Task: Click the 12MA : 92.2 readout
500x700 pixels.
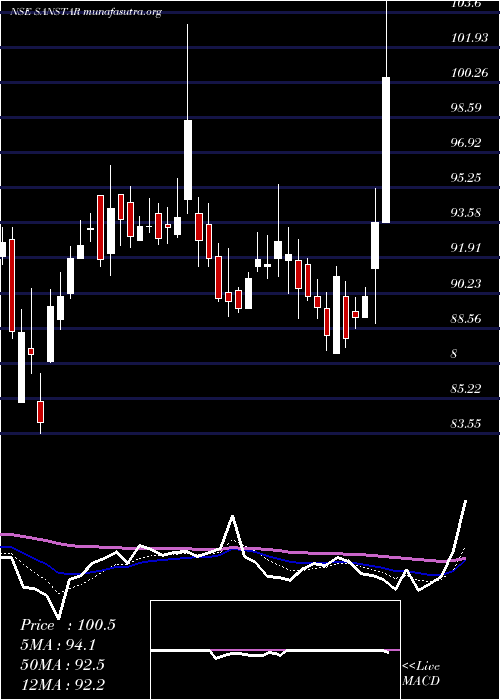Action: (62, 684)
